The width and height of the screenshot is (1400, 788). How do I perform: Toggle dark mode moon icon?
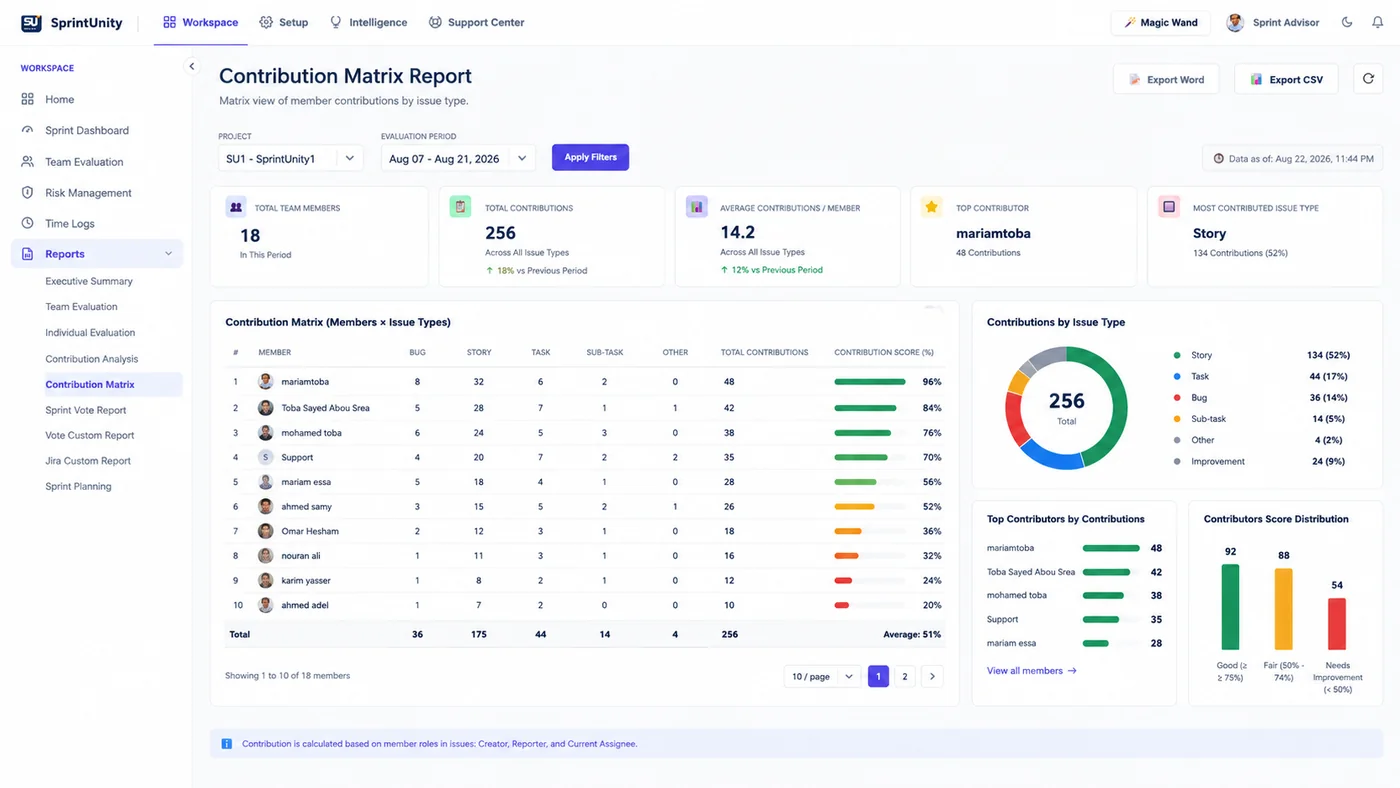1347,22
